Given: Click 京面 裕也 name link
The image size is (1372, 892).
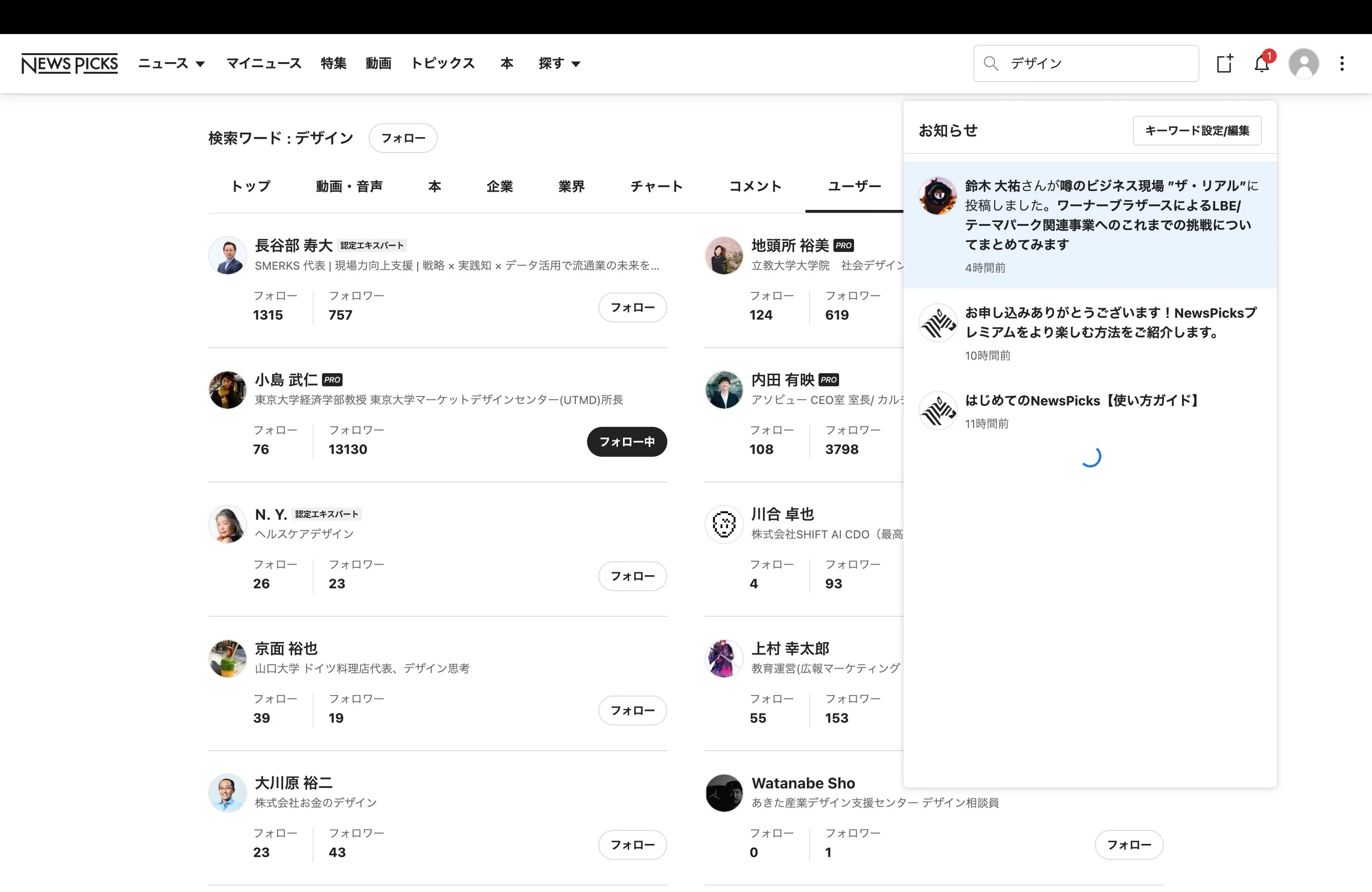Looking at the screenshot, I should coord(286,649).
